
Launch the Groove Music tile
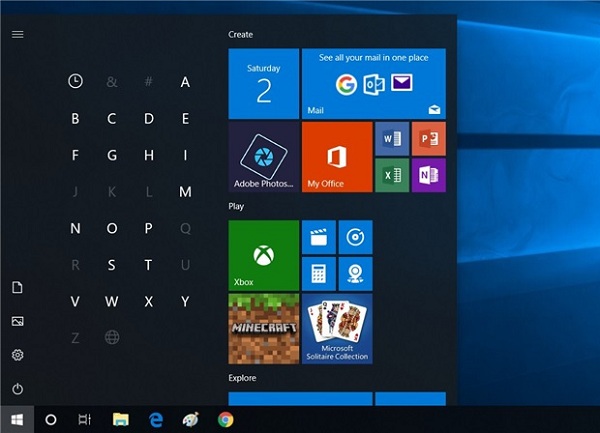[x=355, y=237]
